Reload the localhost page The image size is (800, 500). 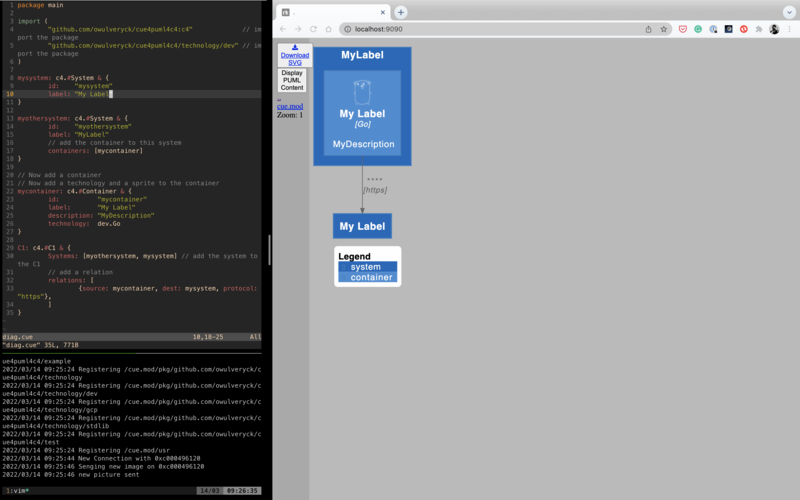pos(313,29)
